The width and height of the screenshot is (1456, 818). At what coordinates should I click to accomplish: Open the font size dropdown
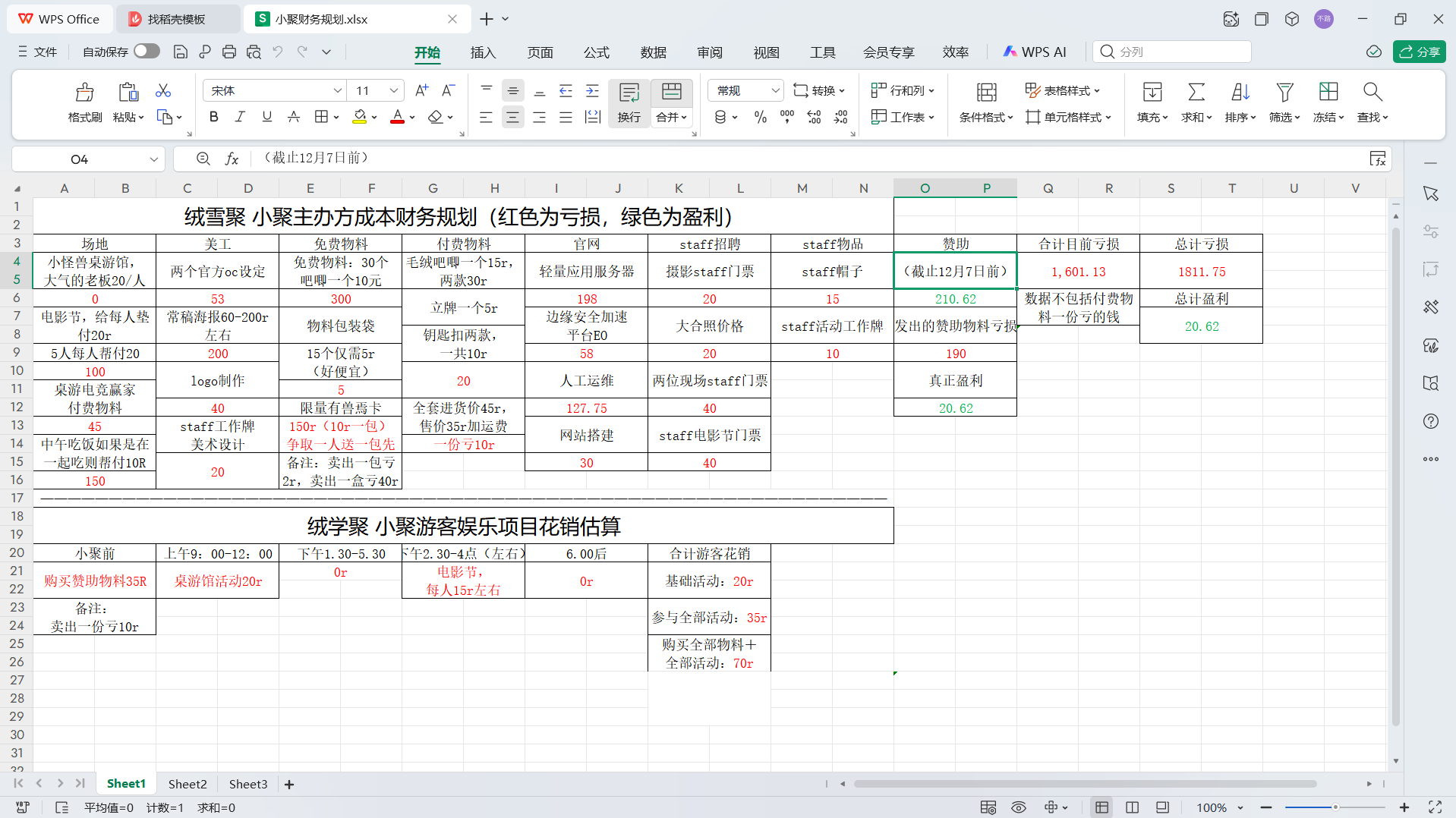393,91
